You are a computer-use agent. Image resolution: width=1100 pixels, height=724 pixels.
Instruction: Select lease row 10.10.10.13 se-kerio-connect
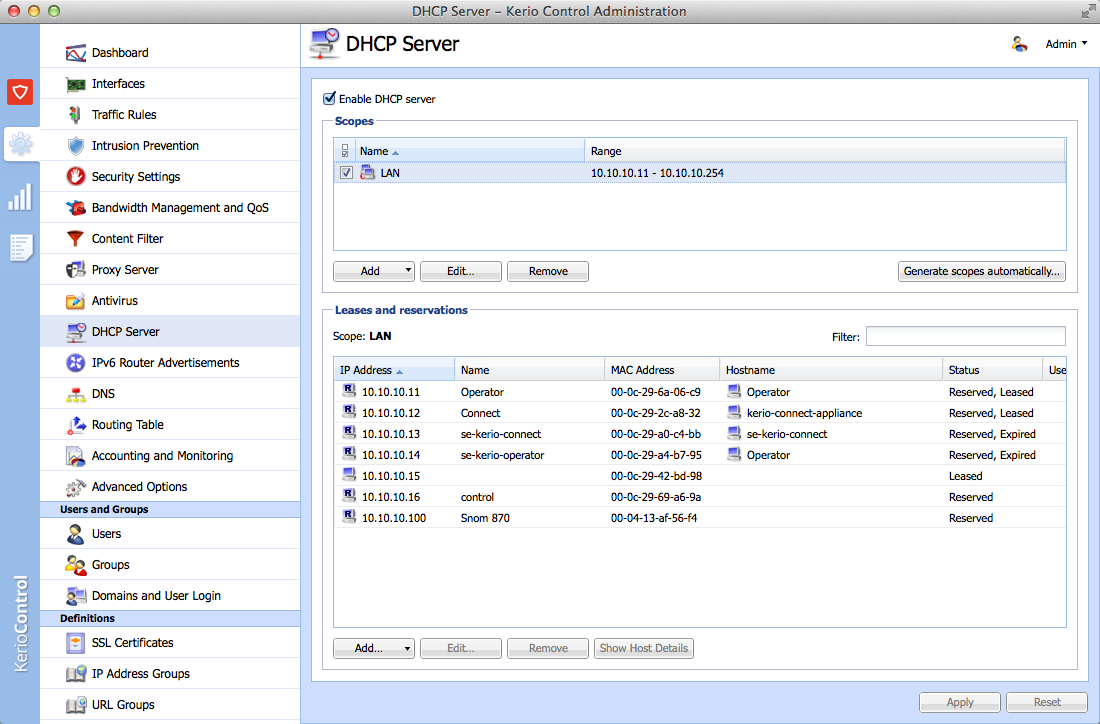coord(699,434)
